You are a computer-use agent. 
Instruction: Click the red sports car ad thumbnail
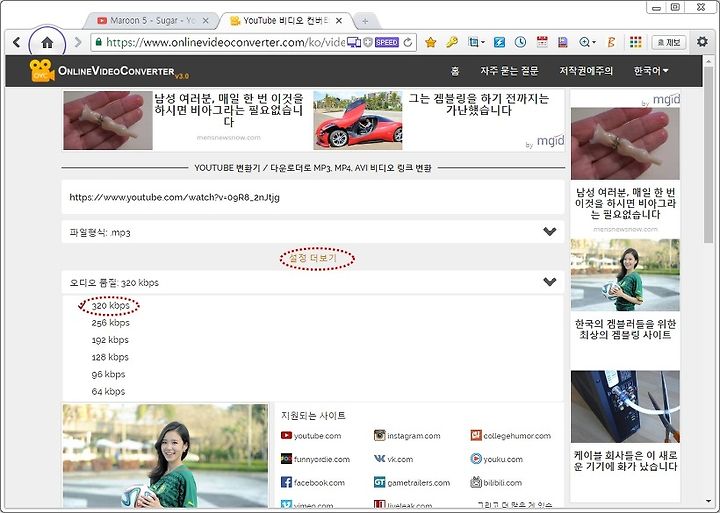pyautogui.click(x=358, y=120)
